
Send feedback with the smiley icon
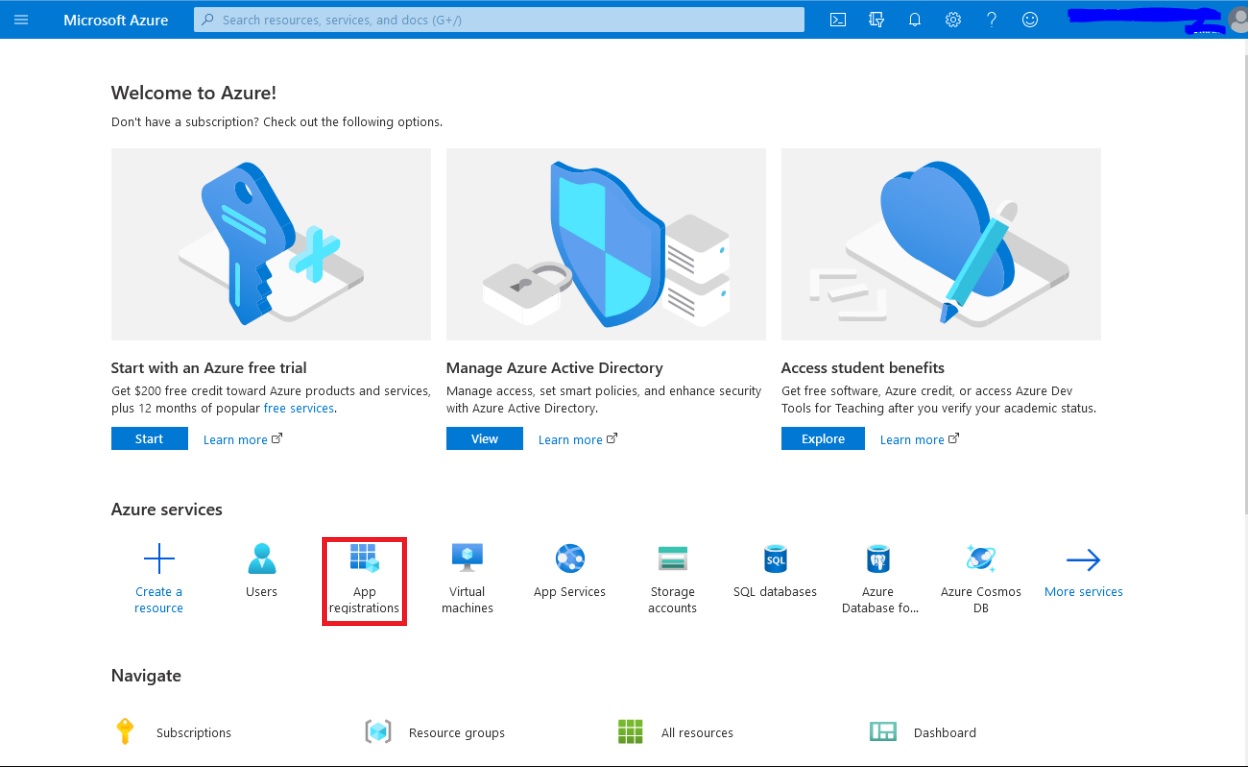point(1030,19)
